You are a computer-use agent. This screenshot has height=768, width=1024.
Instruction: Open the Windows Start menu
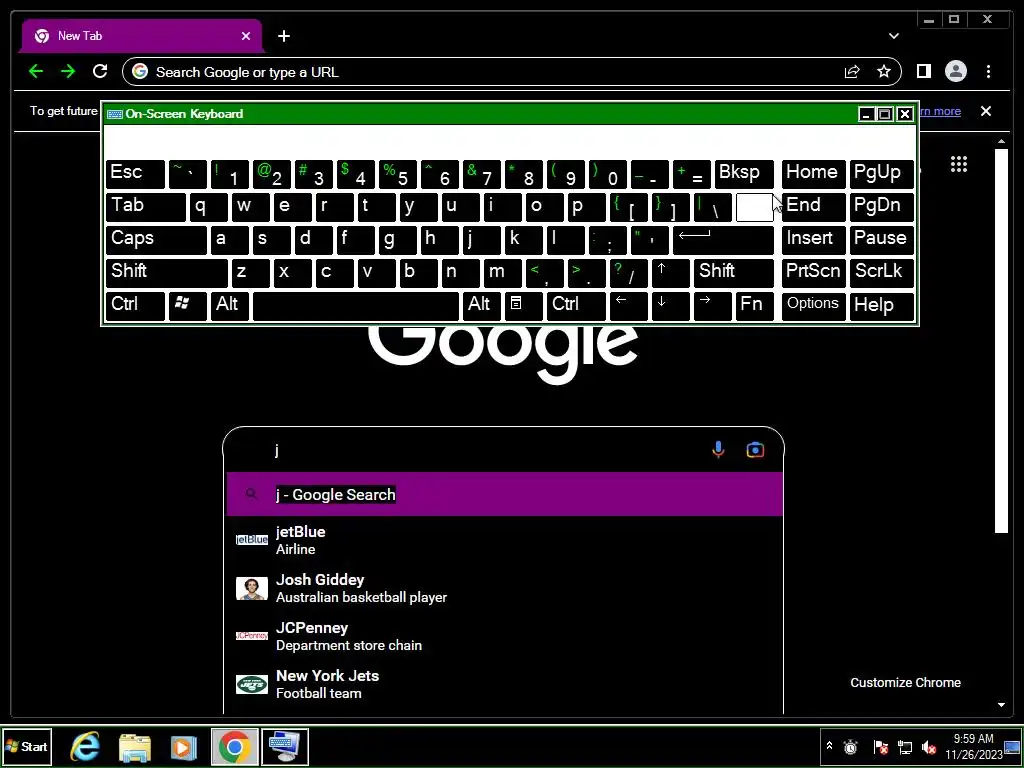(27, 746)
